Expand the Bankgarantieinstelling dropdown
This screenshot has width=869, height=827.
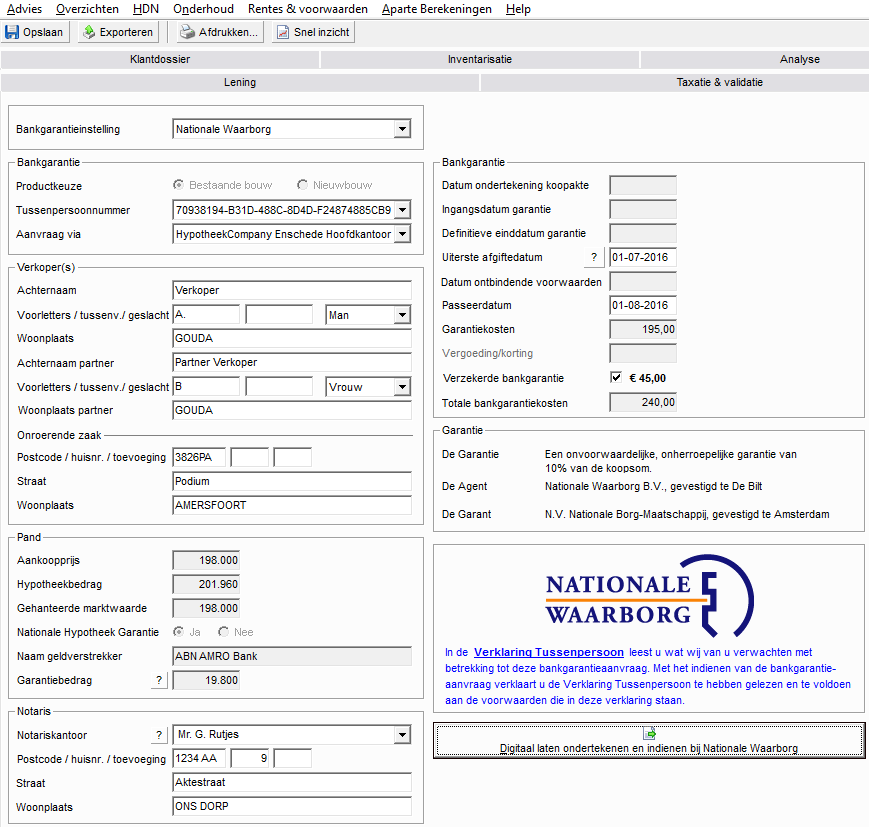402,129
